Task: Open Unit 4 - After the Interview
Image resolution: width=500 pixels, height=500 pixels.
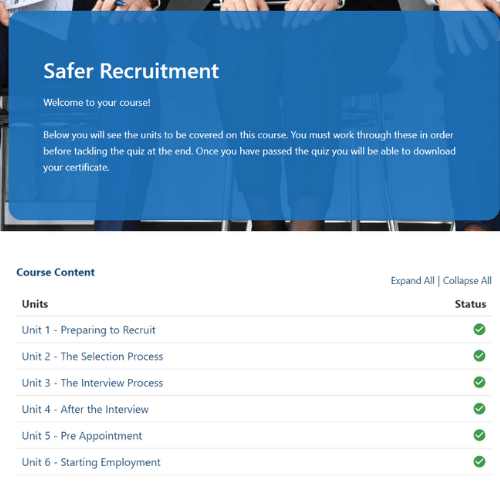Action: click(85, 409)
